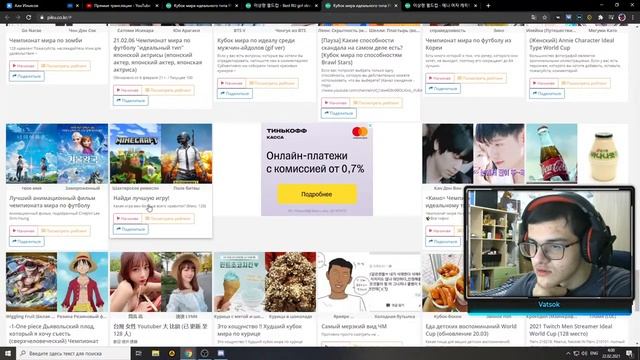View ranking for the zombie championship card

coord(64,66)
